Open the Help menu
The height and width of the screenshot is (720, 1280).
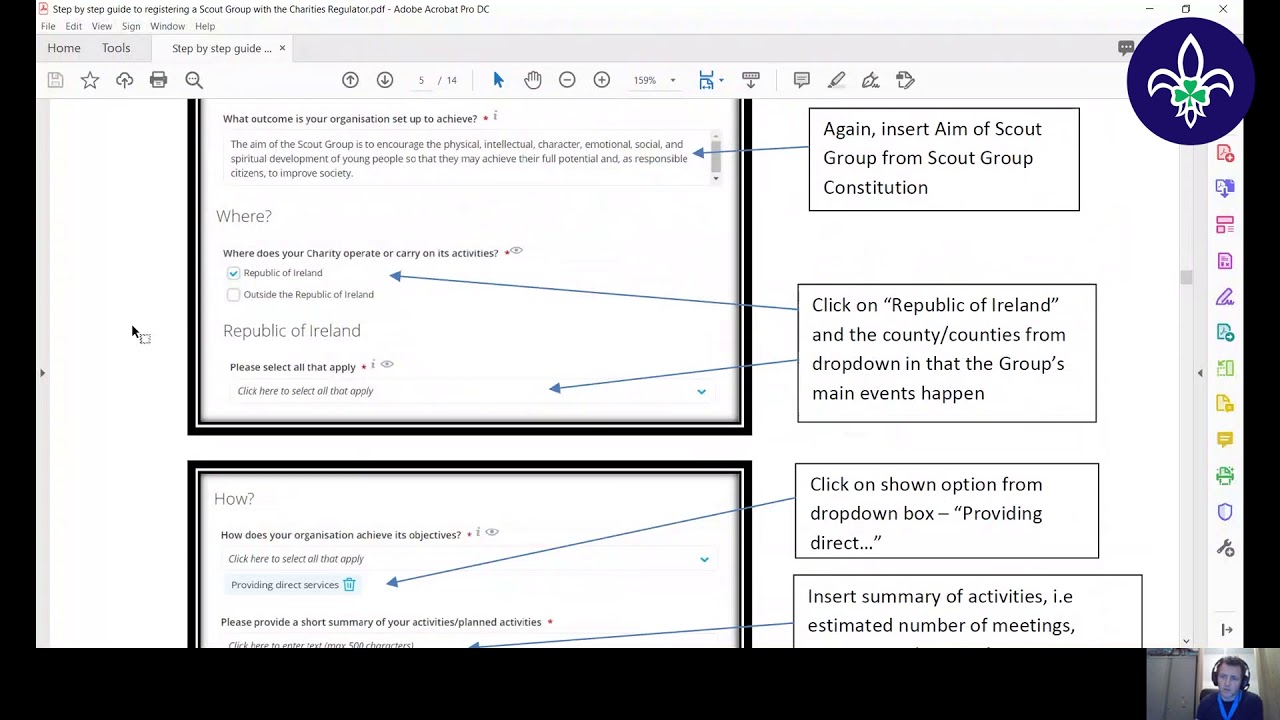pyautogui.click(x=205, y=26)
